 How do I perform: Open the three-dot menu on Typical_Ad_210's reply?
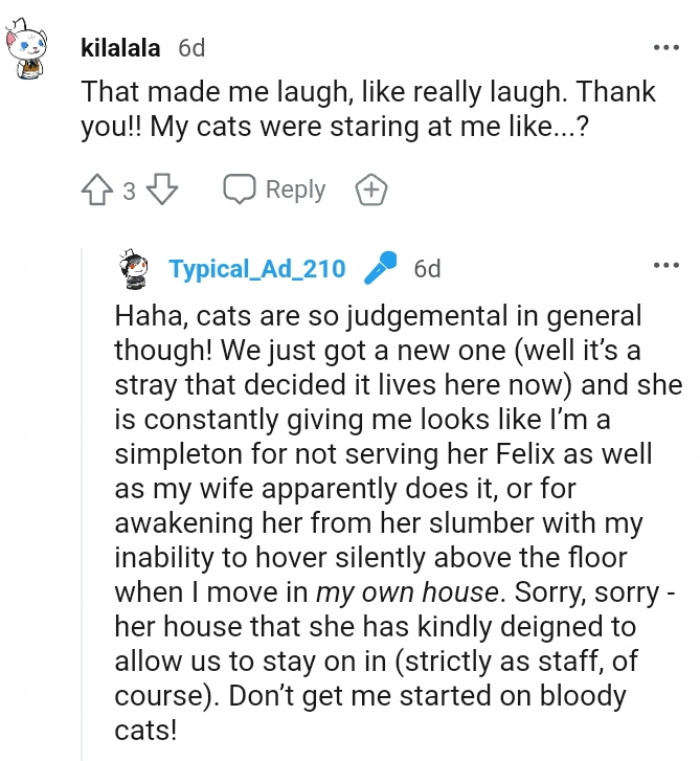click(665, 266)
